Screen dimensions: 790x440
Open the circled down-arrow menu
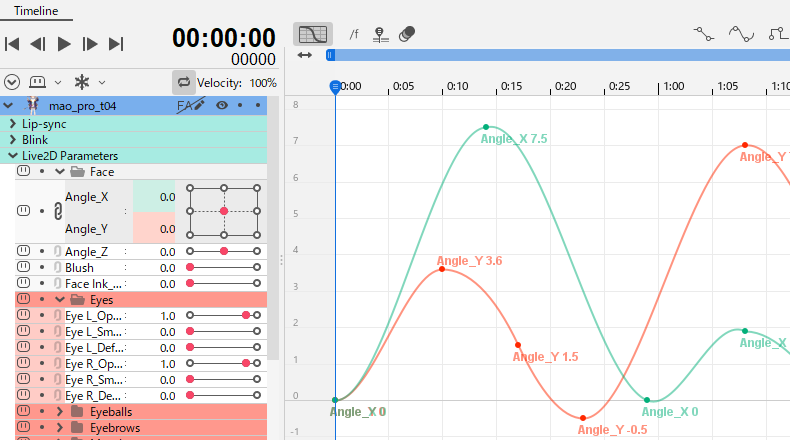point(12,82)
